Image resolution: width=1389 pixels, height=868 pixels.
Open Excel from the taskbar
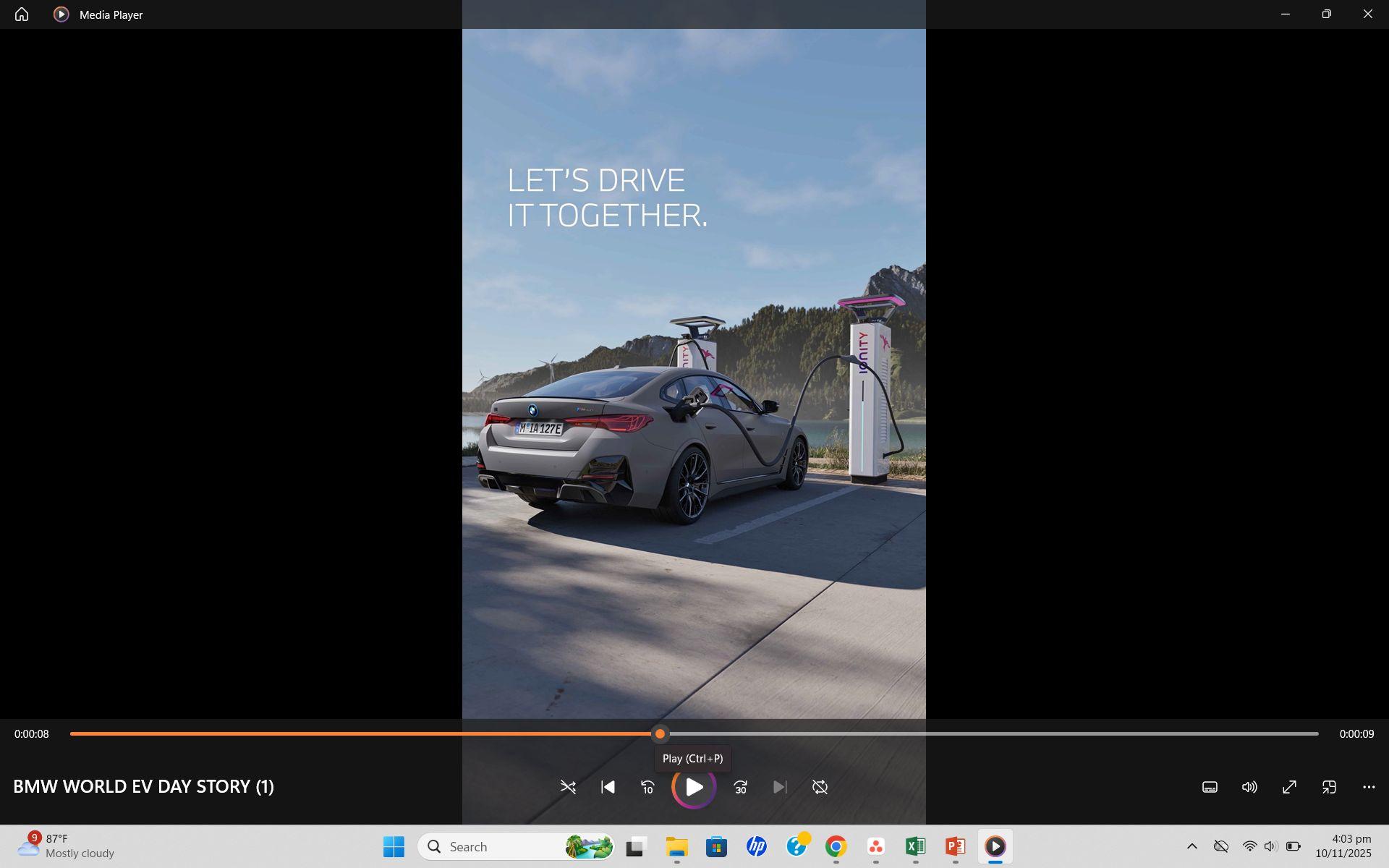[x=915, y=846]
